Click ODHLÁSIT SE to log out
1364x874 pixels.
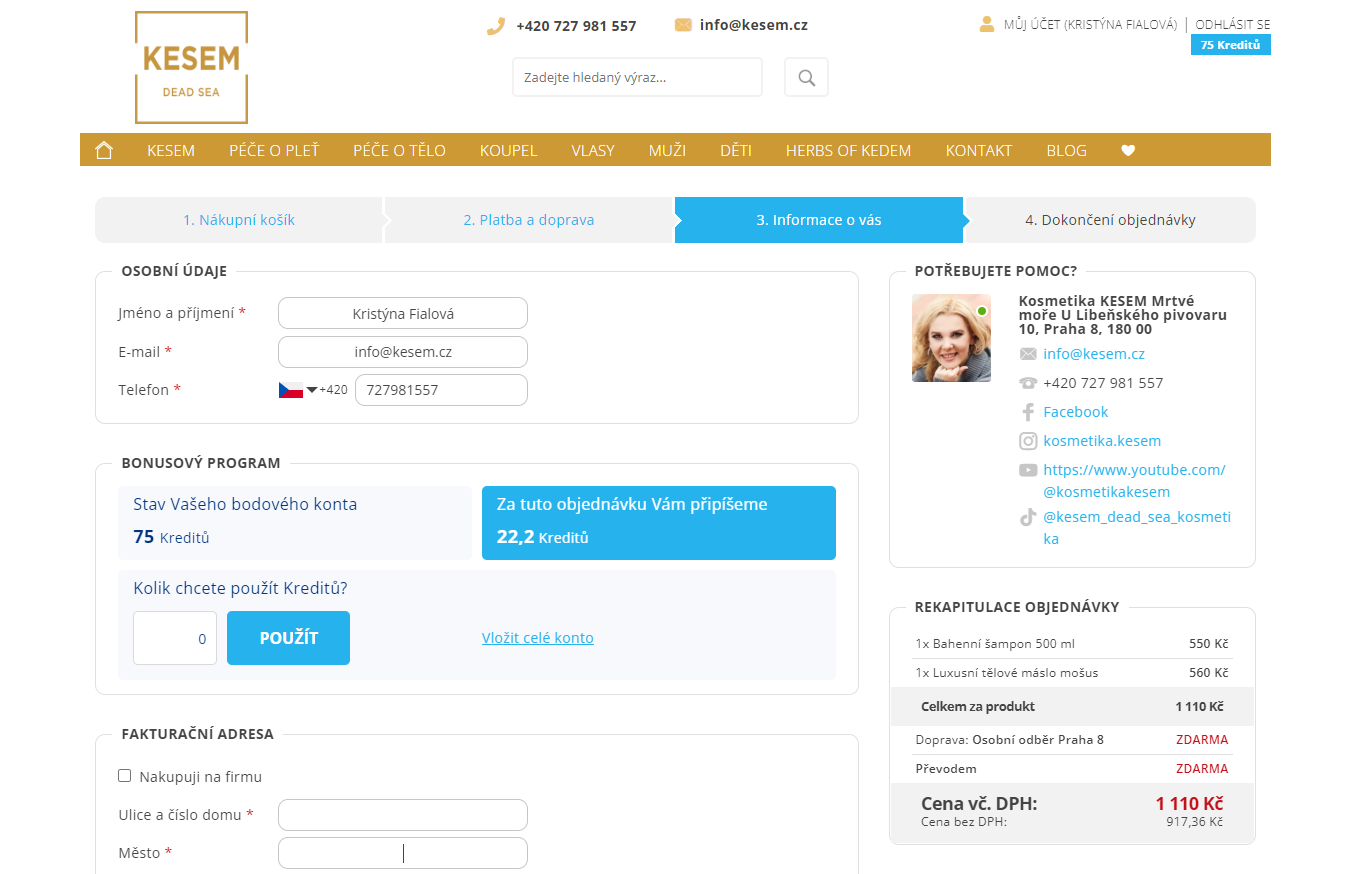[1233, 25]
